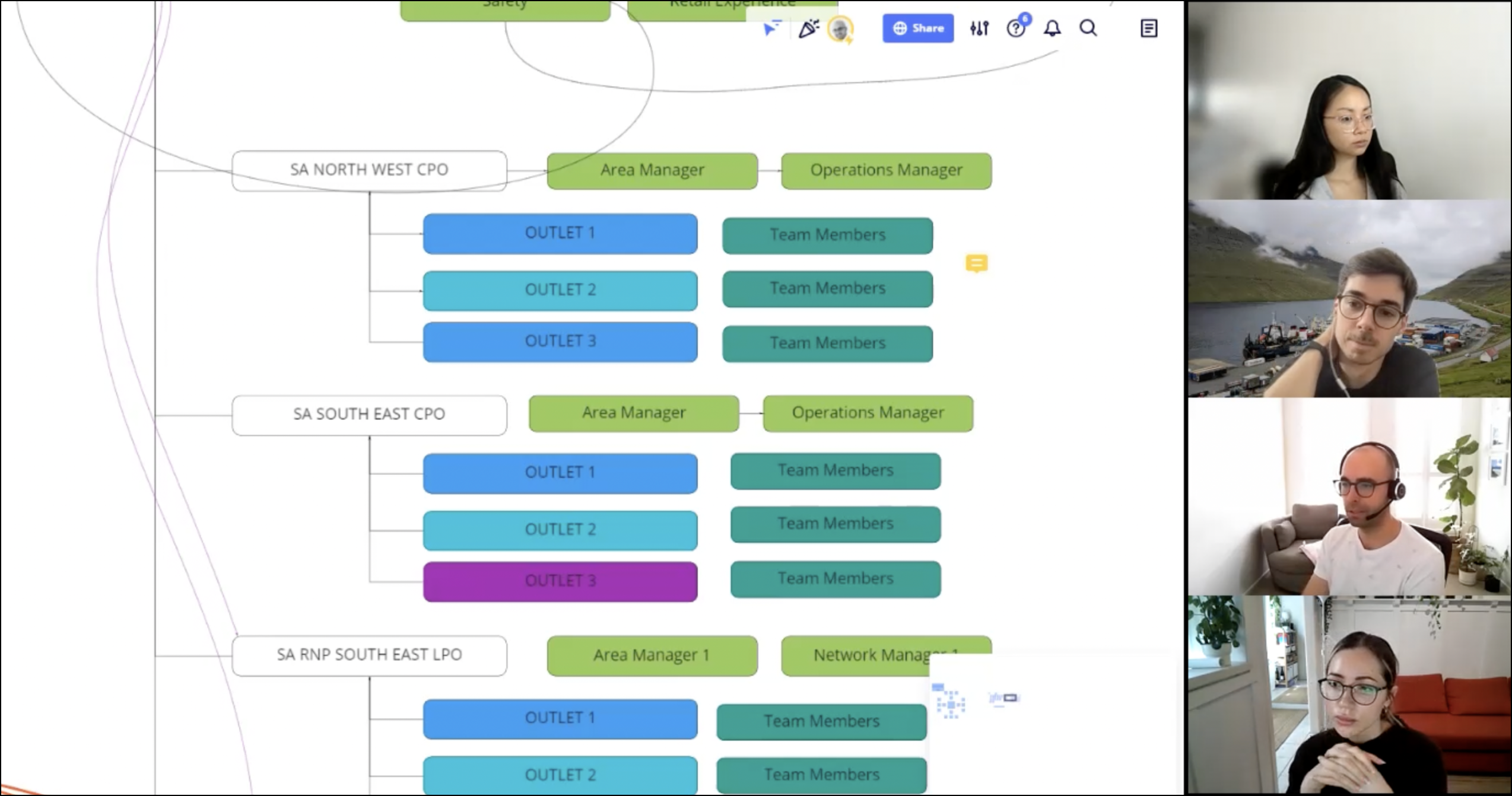
Task: Click the video tile of man with headset
Action: (x=1348, y=497)
